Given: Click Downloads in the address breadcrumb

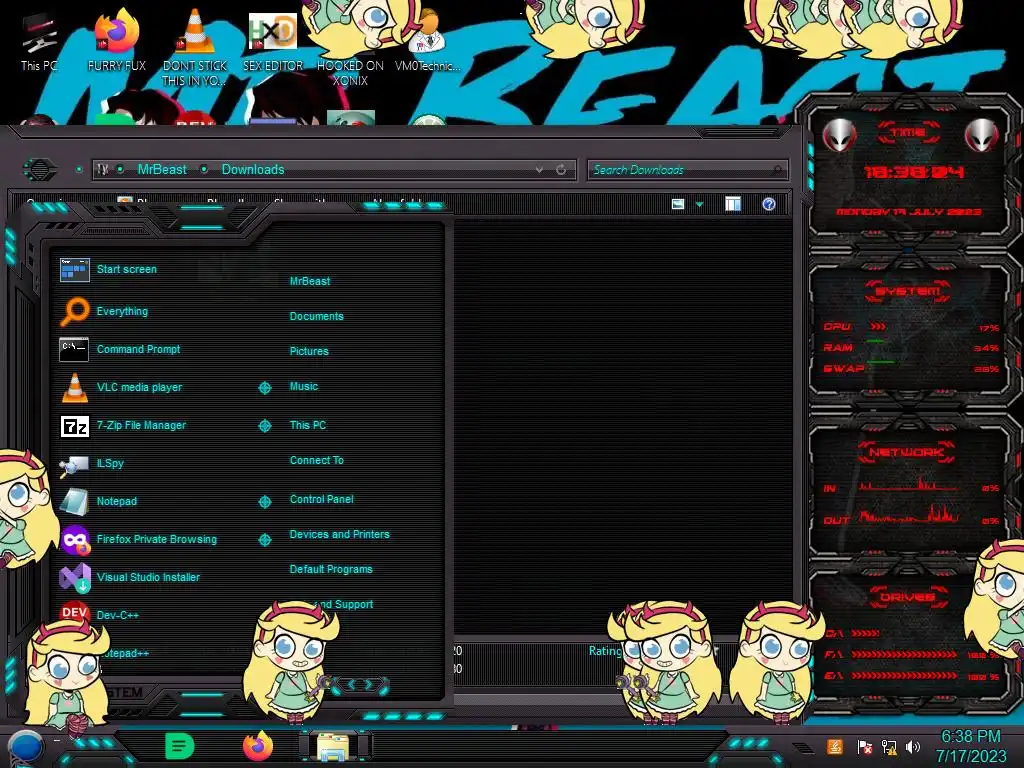Looking at the screenshot, I should point(253,170).
